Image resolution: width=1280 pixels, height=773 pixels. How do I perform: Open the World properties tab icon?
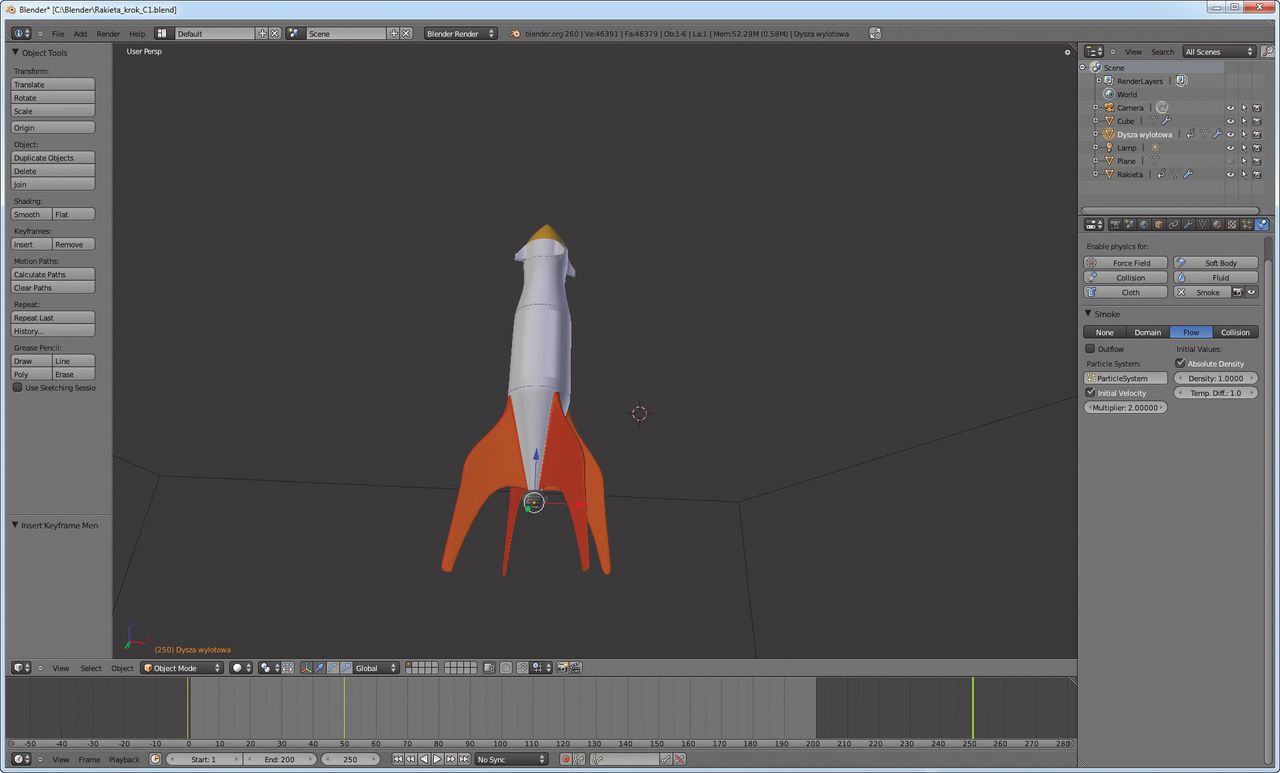point(1143,224)
